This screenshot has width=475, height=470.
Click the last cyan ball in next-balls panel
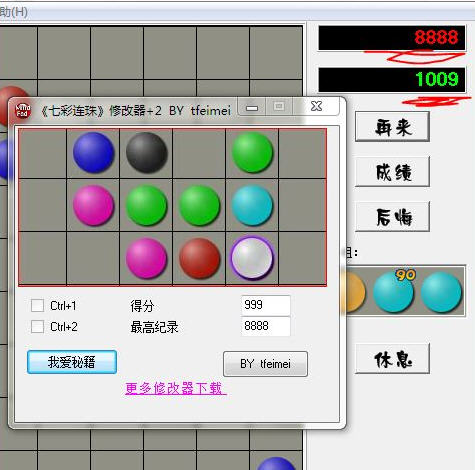441,292
